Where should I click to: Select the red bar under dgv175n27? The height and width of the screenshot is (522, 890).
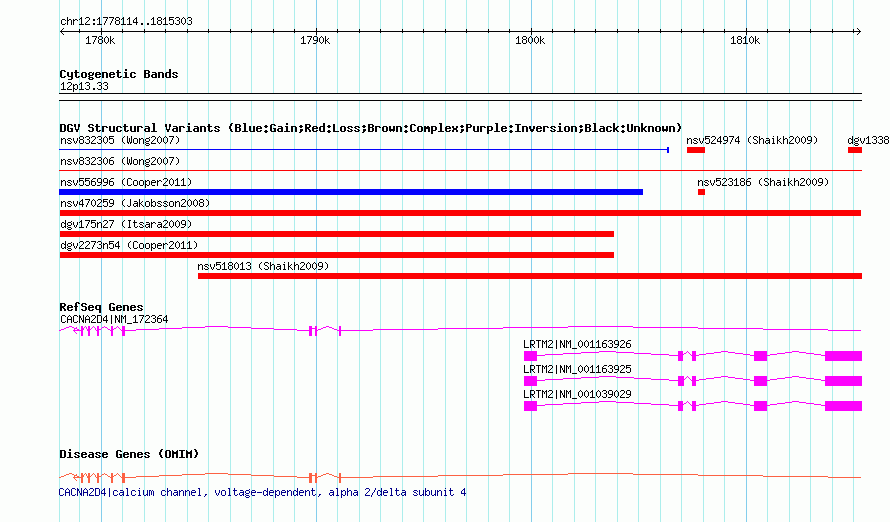[x=337, y=234]
